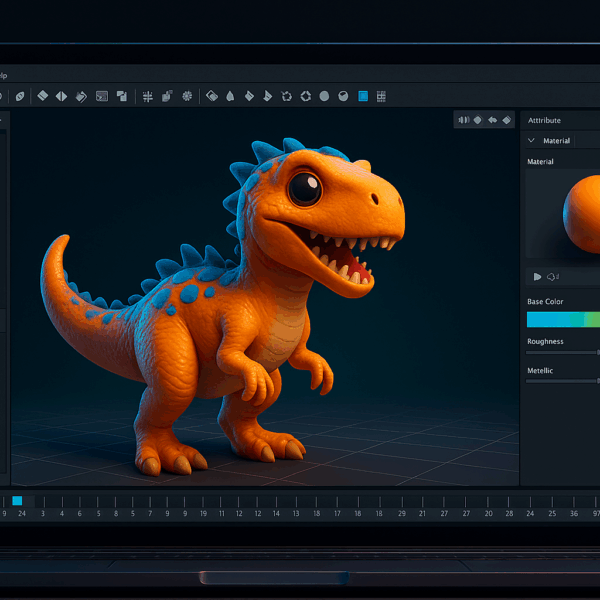This screenshot has height=600, width=600.
Task: Click the diamond icon at toolbar's left
Action: tap(42, 96)
